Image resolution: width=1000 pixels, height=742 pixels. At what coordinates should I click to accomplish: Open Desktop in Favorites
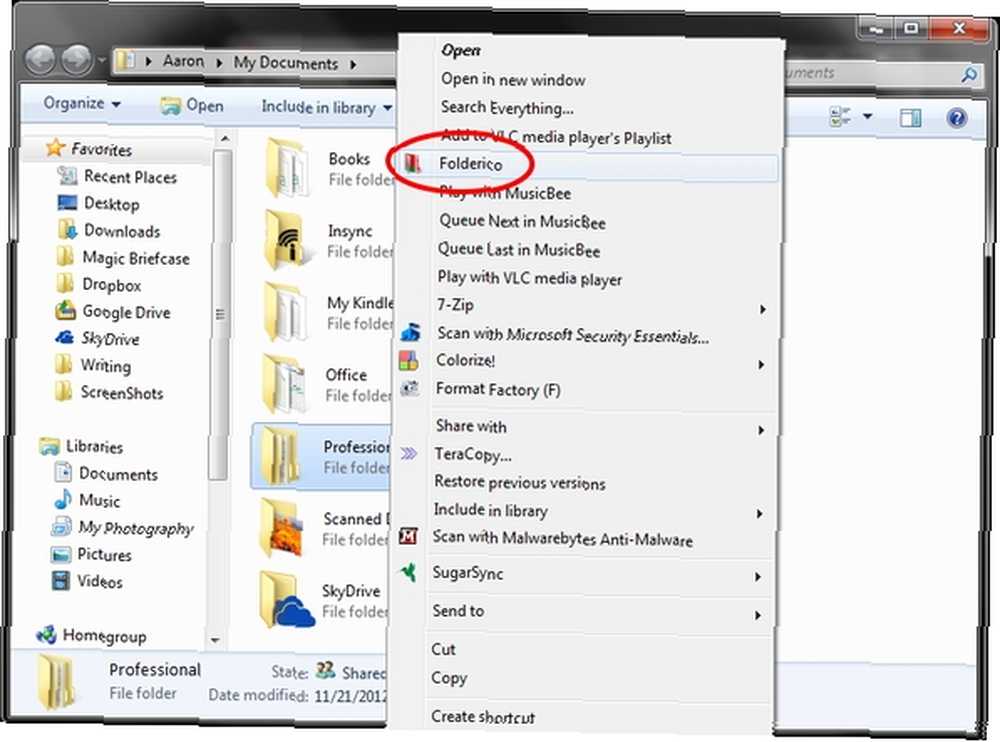pos(112,204)
